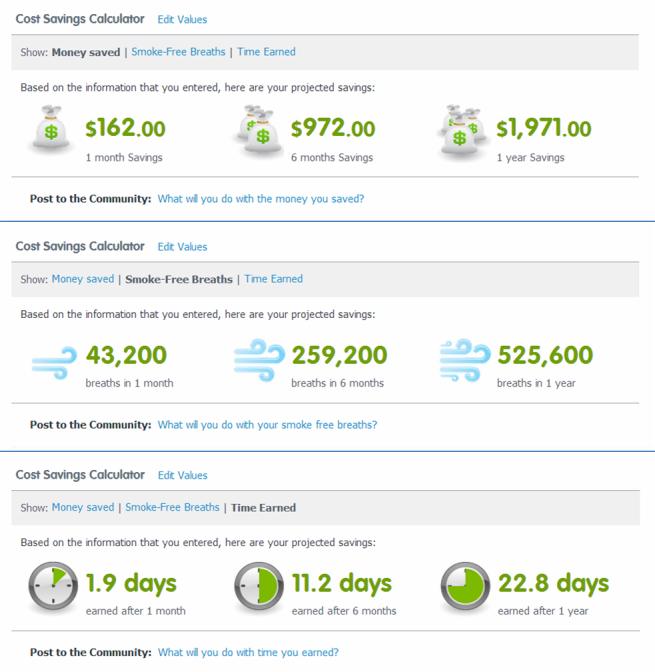Viewport: 655px width, 672px height.
Task: Switch to Smoke-Free Breaths in top panel
Action: tap(178, 52)
